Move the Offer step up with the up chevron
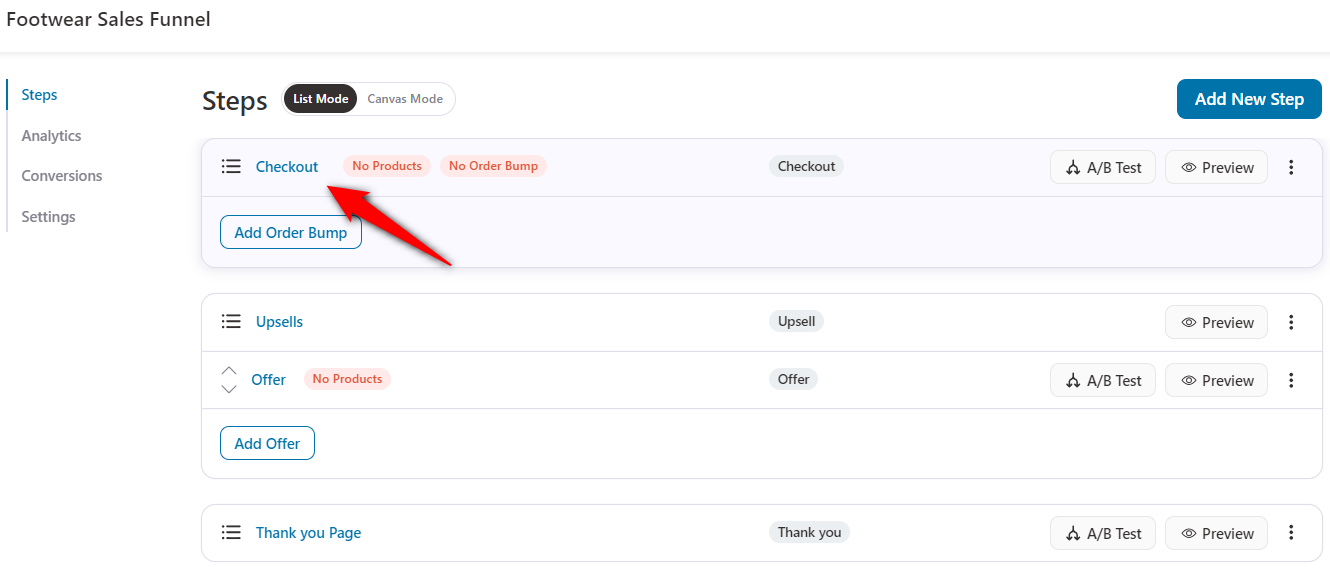1330x568 pixels. (x=229, y=371)
